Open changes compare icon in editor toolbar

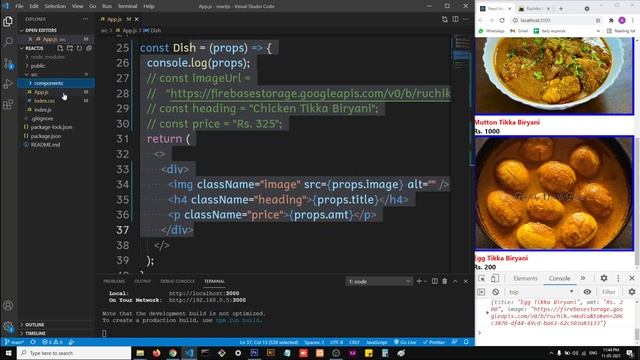click(444, 19)
